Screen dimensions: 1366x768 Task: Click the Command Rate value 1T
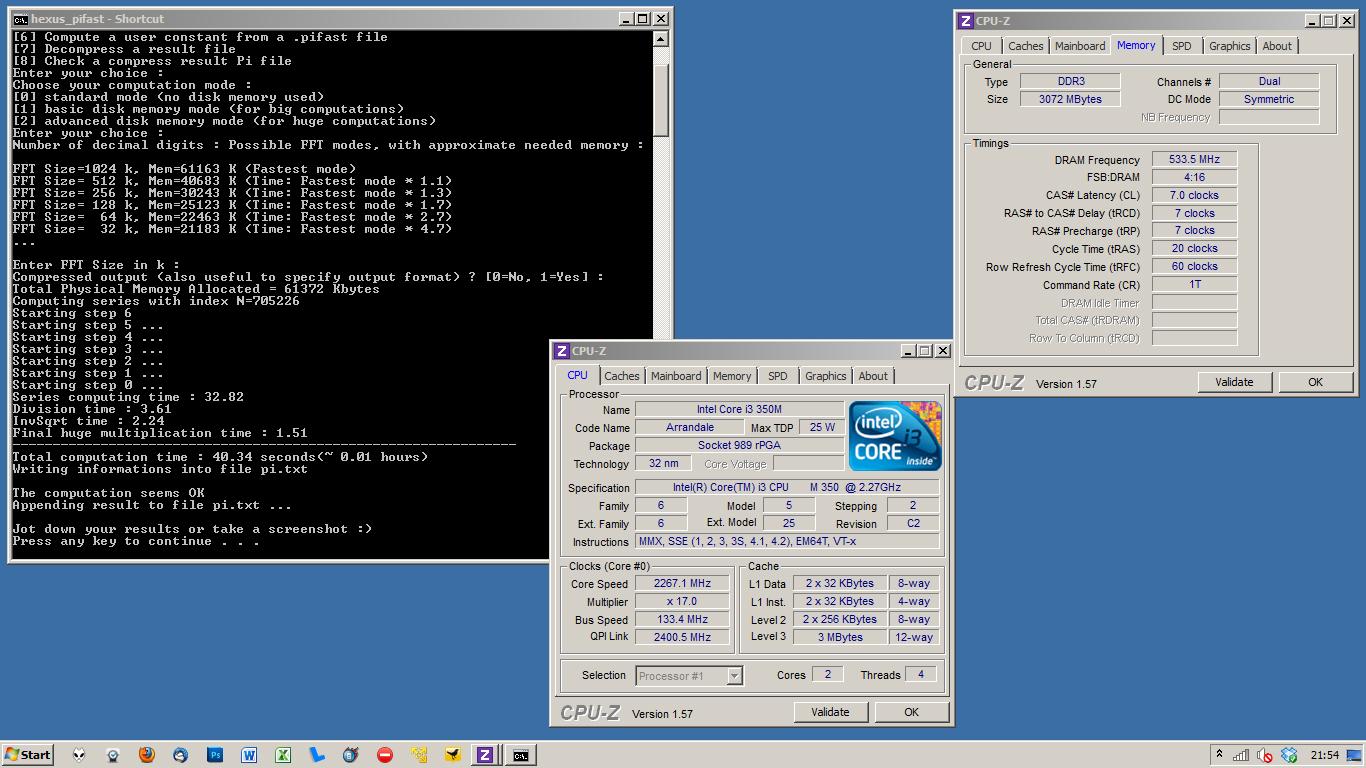pos(1194,284)
